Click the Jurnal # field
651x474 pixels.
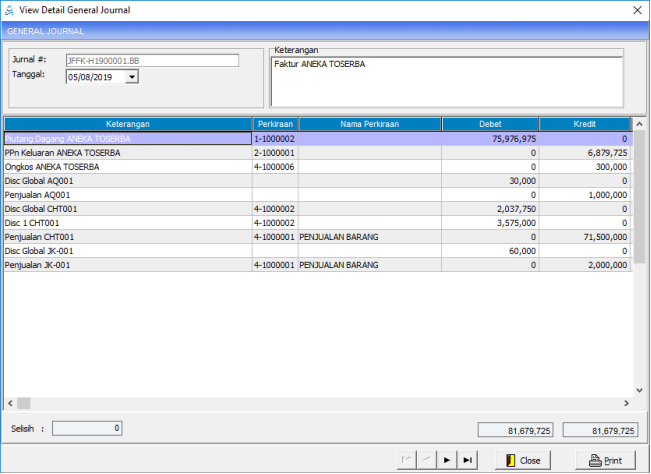point(152,60)
